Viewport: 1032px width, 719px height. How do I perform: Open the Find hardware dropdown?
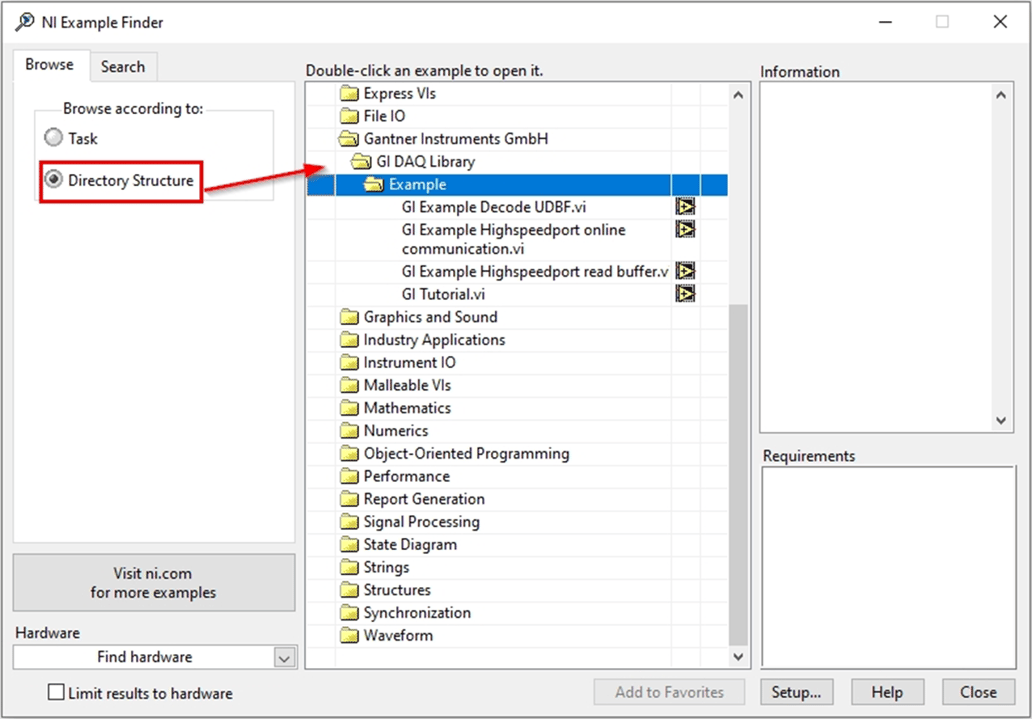pos(284,657)
